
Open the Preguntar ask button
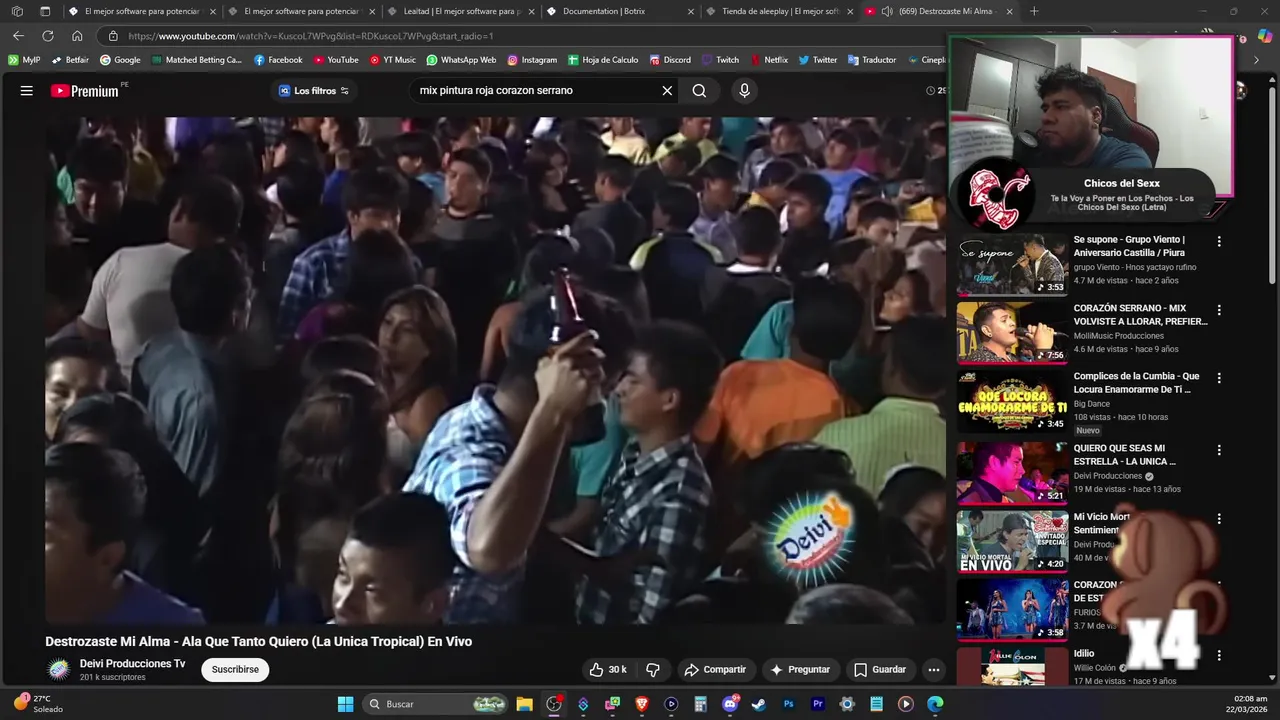(x=800, y=669)
